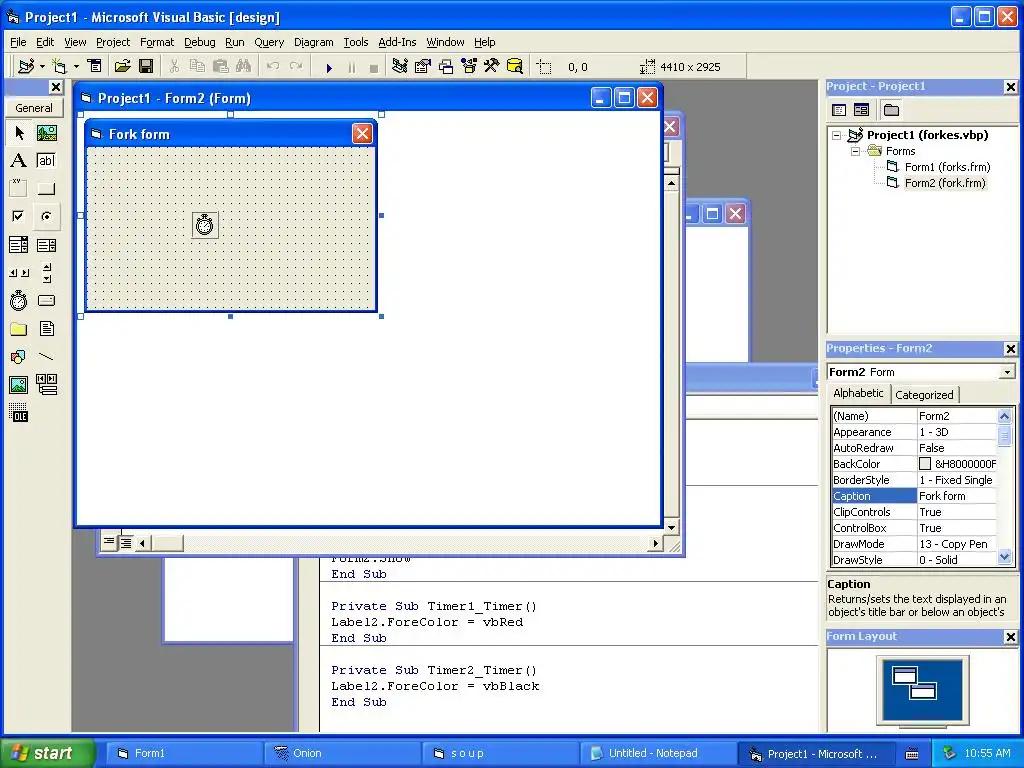Click the Find binoculars toolbar icon
The image size is (1024, 768).
click(x=244, y=67)
